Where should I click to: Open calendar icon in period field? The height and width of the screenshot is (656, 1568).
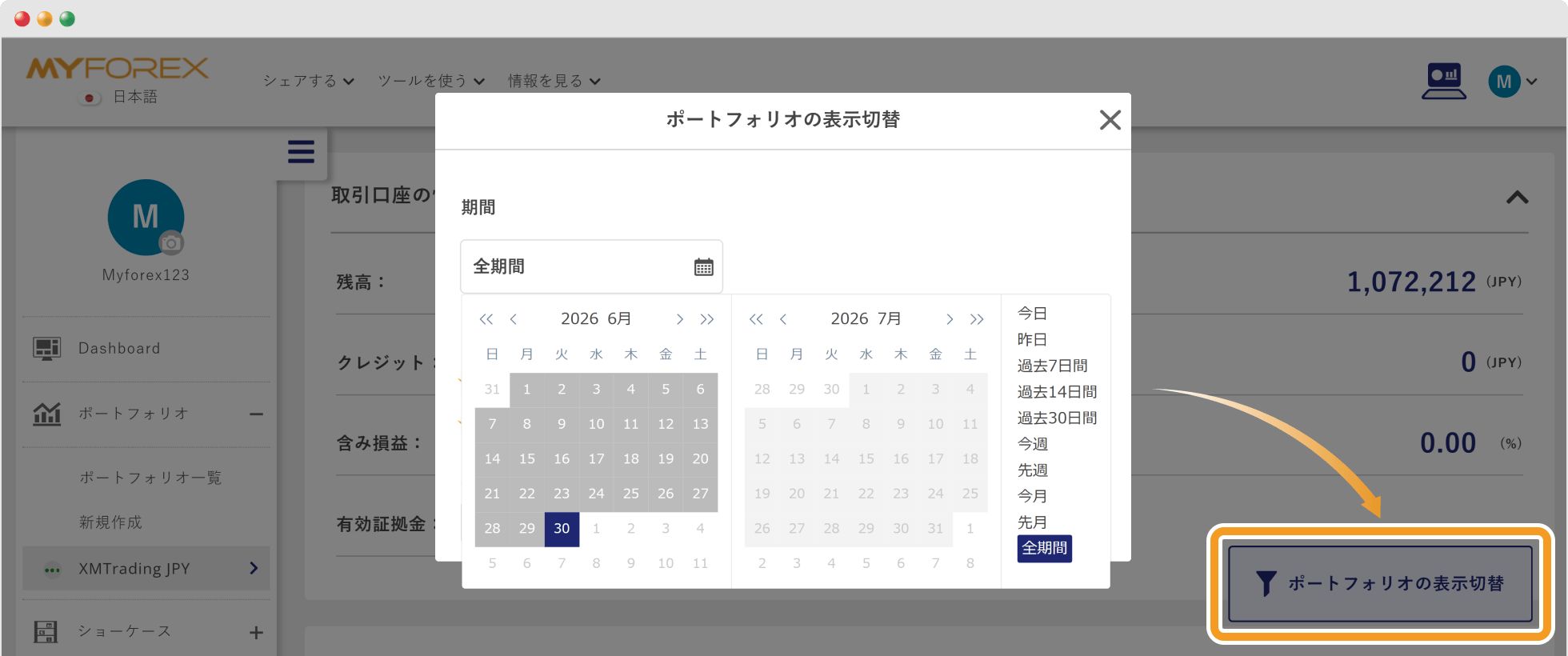coord(703,267)
